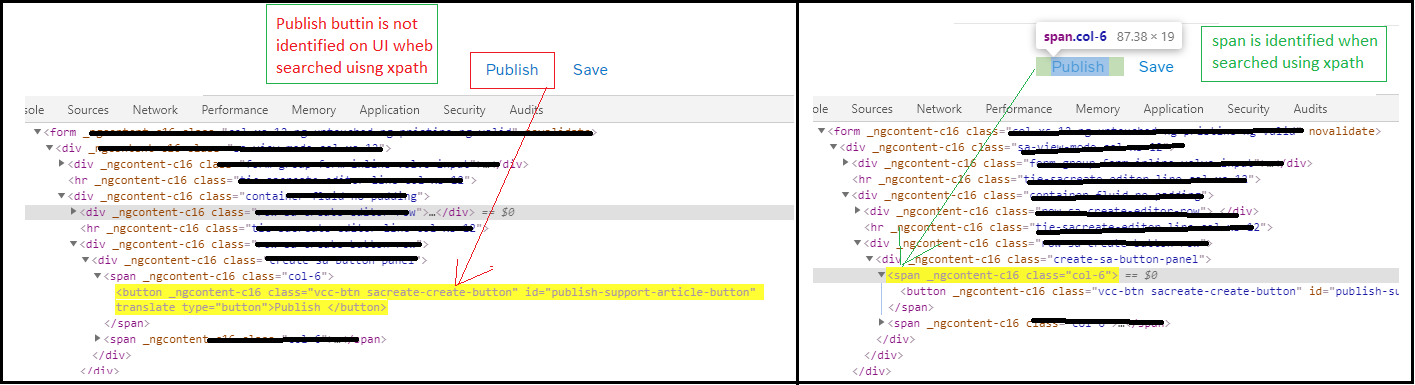Open Application tab in left DevTools screenshot
The image size is (1415, 385).
(x=389, y=110)
